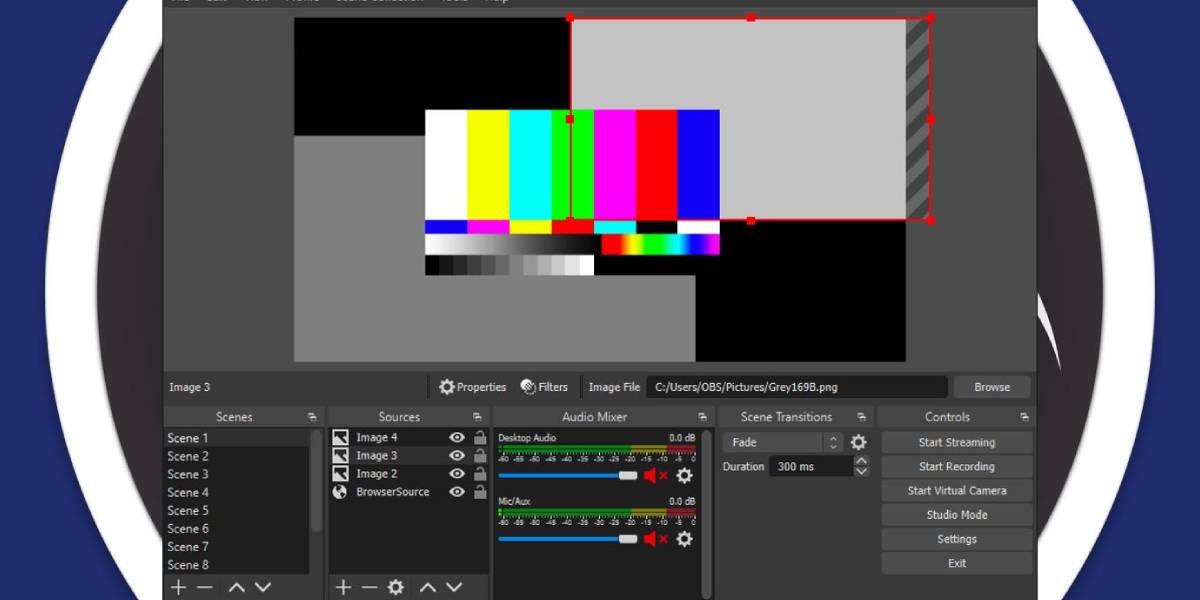This screenshot has width=1200, height=600.
Task: Hide BrowserSource with eye icon
Action: (x=457, y=492)
